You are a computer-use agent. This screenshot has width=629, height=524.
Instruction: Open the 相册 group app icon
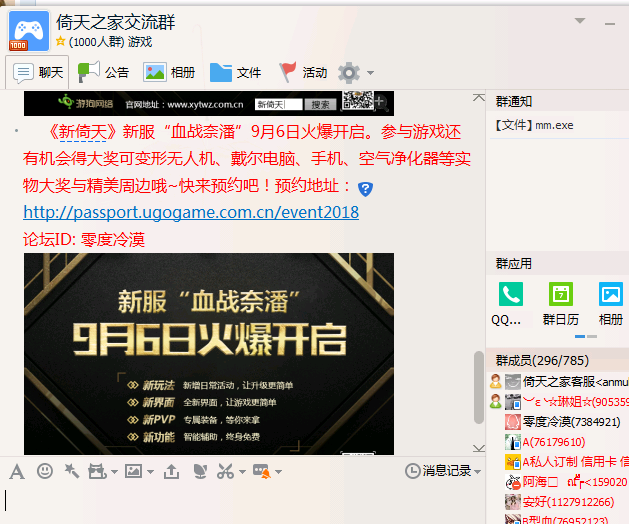(x=610, y=303)
